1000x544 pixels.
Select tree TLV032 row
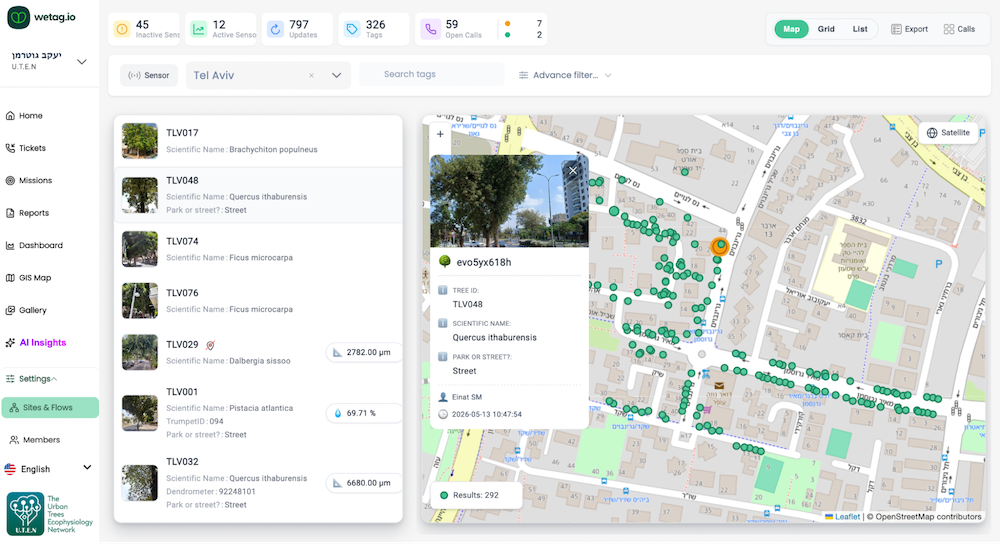258,483
